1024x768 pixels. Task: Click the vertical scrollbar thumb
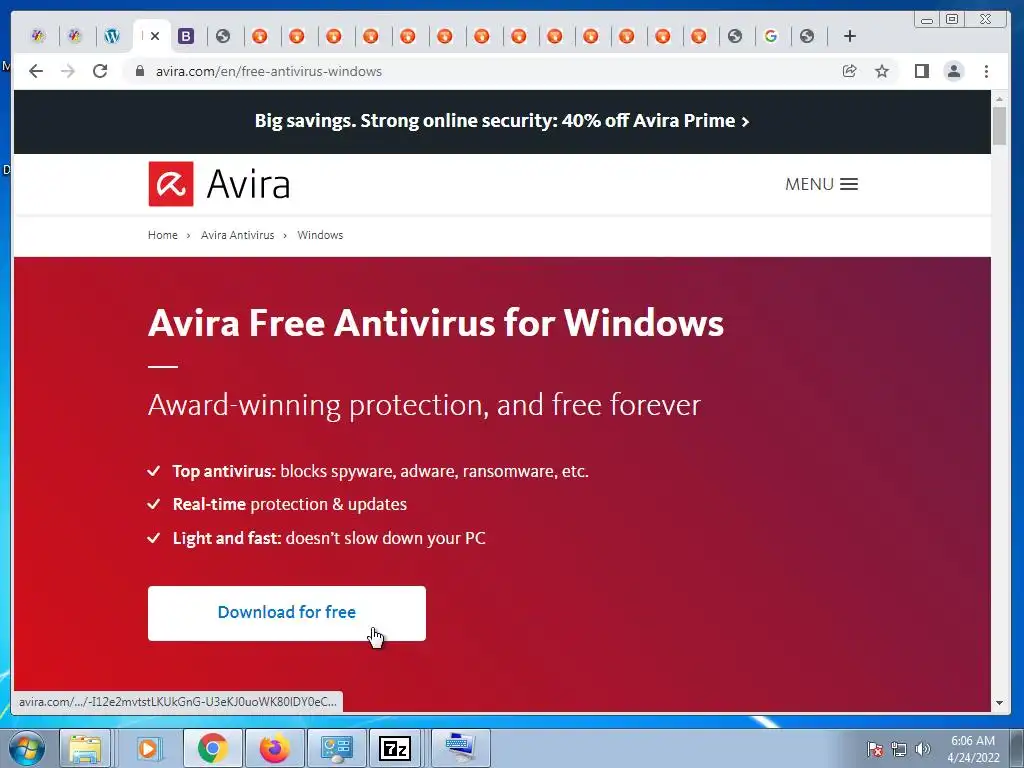point(999,126)
